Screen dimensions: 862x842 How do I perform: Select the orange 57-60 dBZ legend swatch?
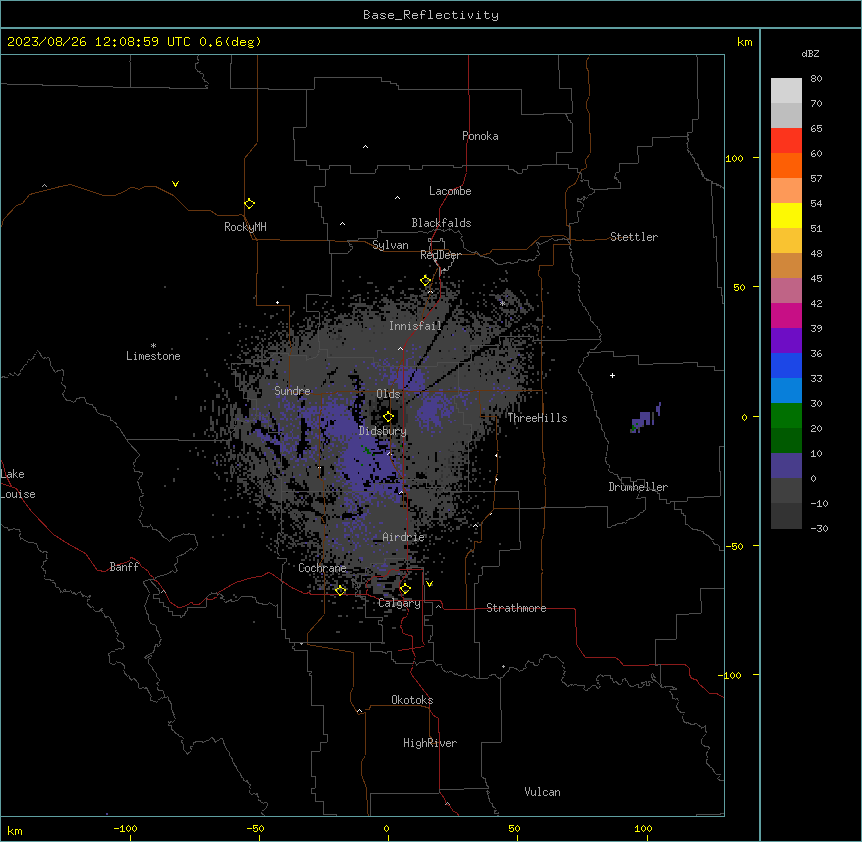[x=786, y=165]
